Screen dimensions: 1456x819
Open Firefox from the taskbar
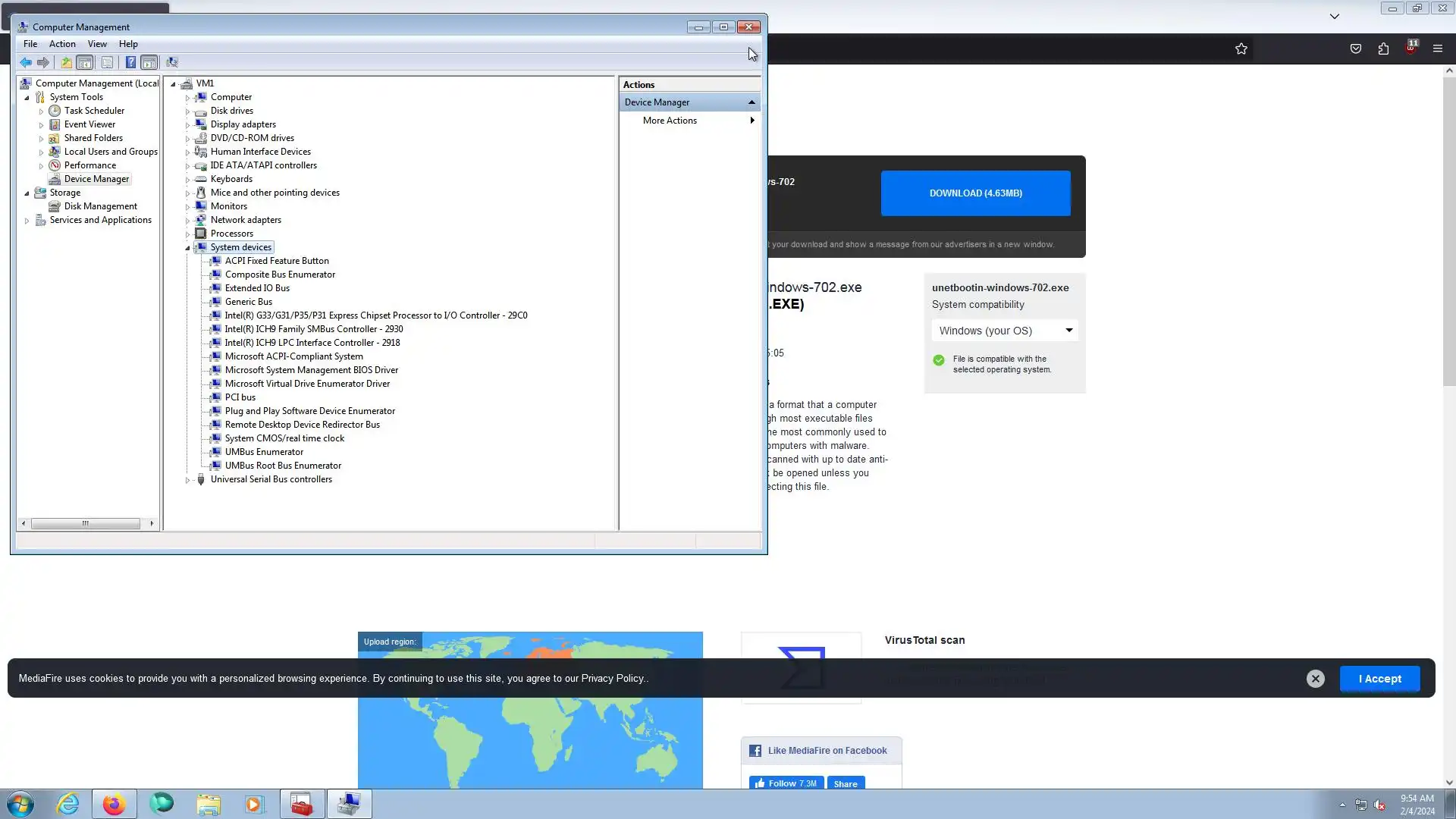point(114,804)
